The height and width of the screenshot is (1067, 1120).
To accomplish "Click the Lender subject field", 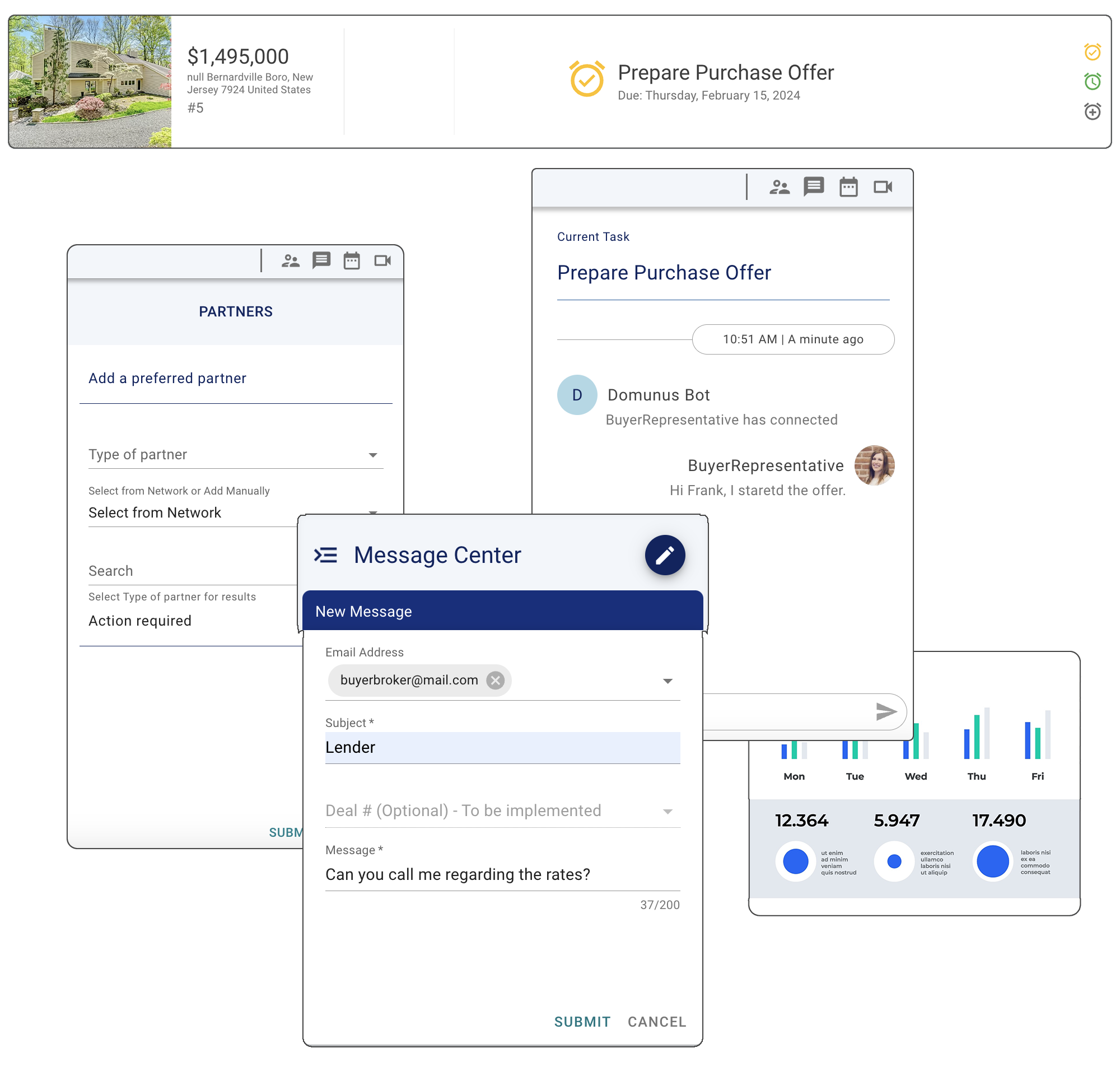I will pos(502,747).
